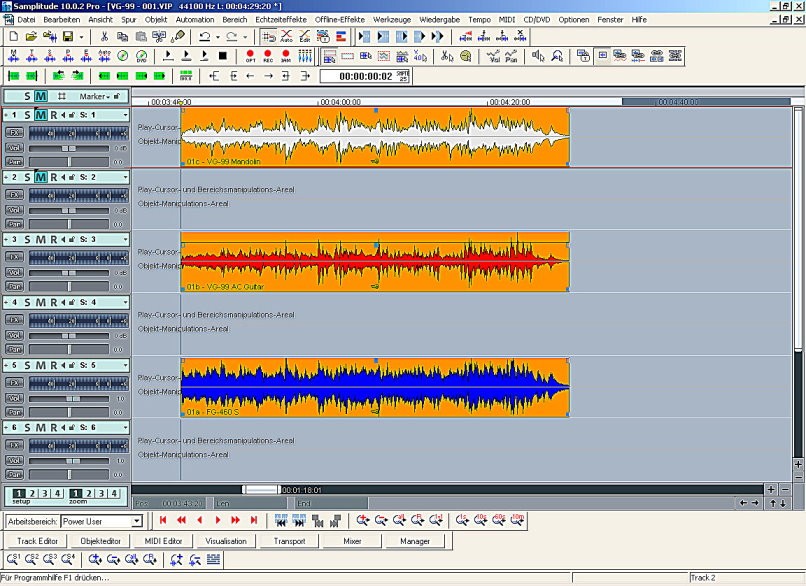The image size is (806, 586).
Task: Cut selection with the scissors icon
Action: [x=104, y=36]
